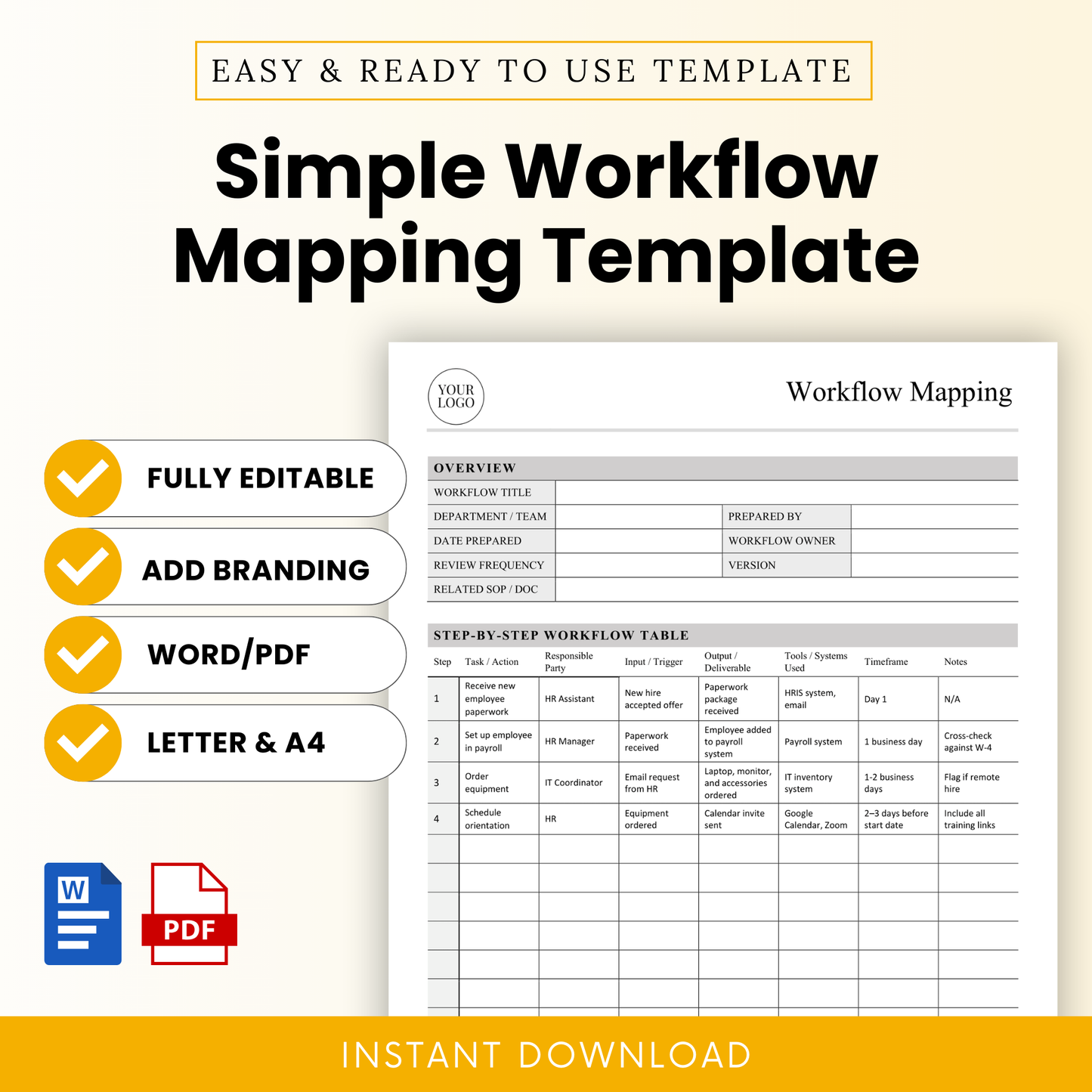Click the 'Paperwork package received' cell

click(x=738, y=699)
